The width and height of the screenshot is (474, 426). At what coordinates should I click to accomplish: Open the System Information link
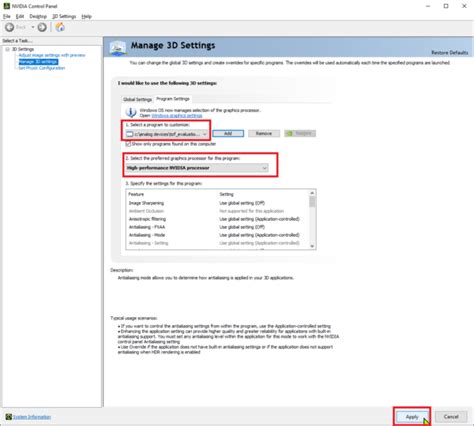(x=32, y=417)
